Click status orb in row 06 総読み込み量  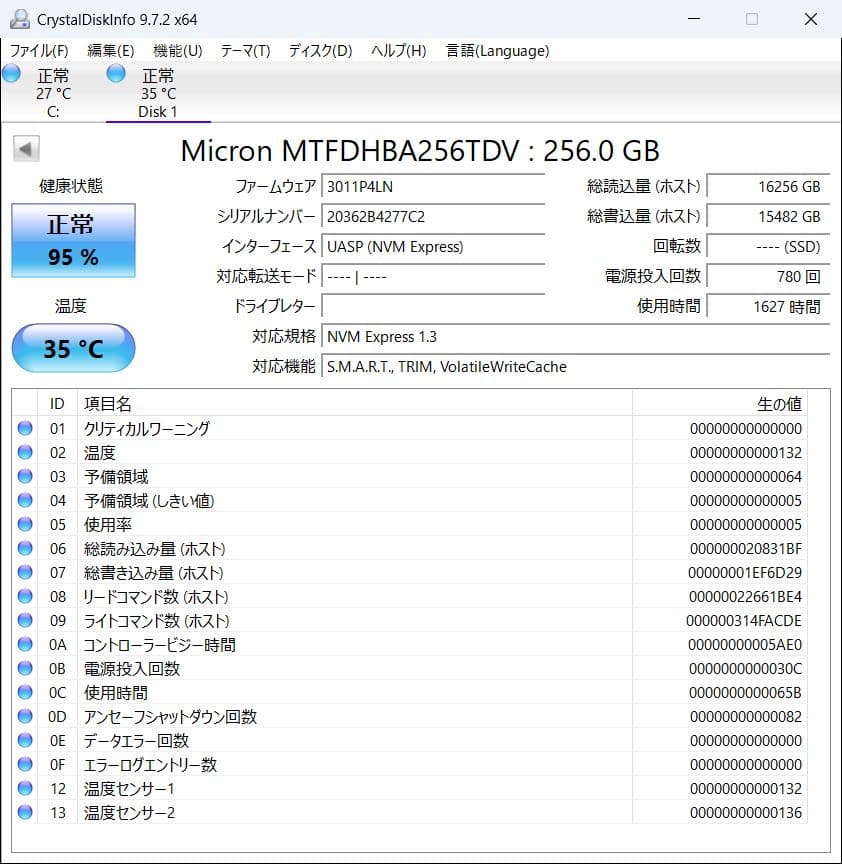pyautogui.click(x=25, y=548)
